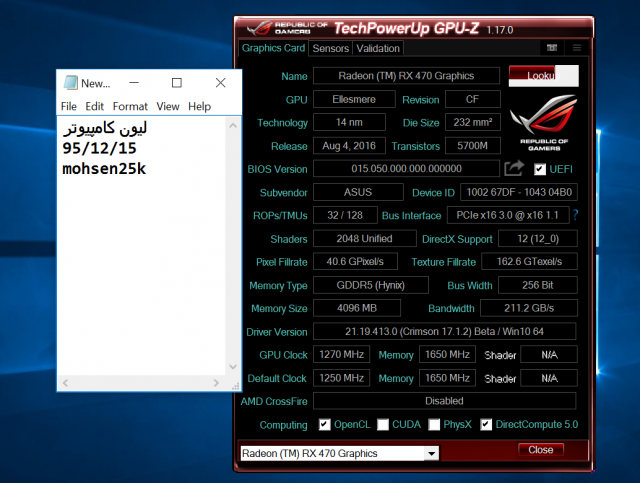
Task: Close the Notepad window
Action: pyautogui.click(x=220, y=83)
